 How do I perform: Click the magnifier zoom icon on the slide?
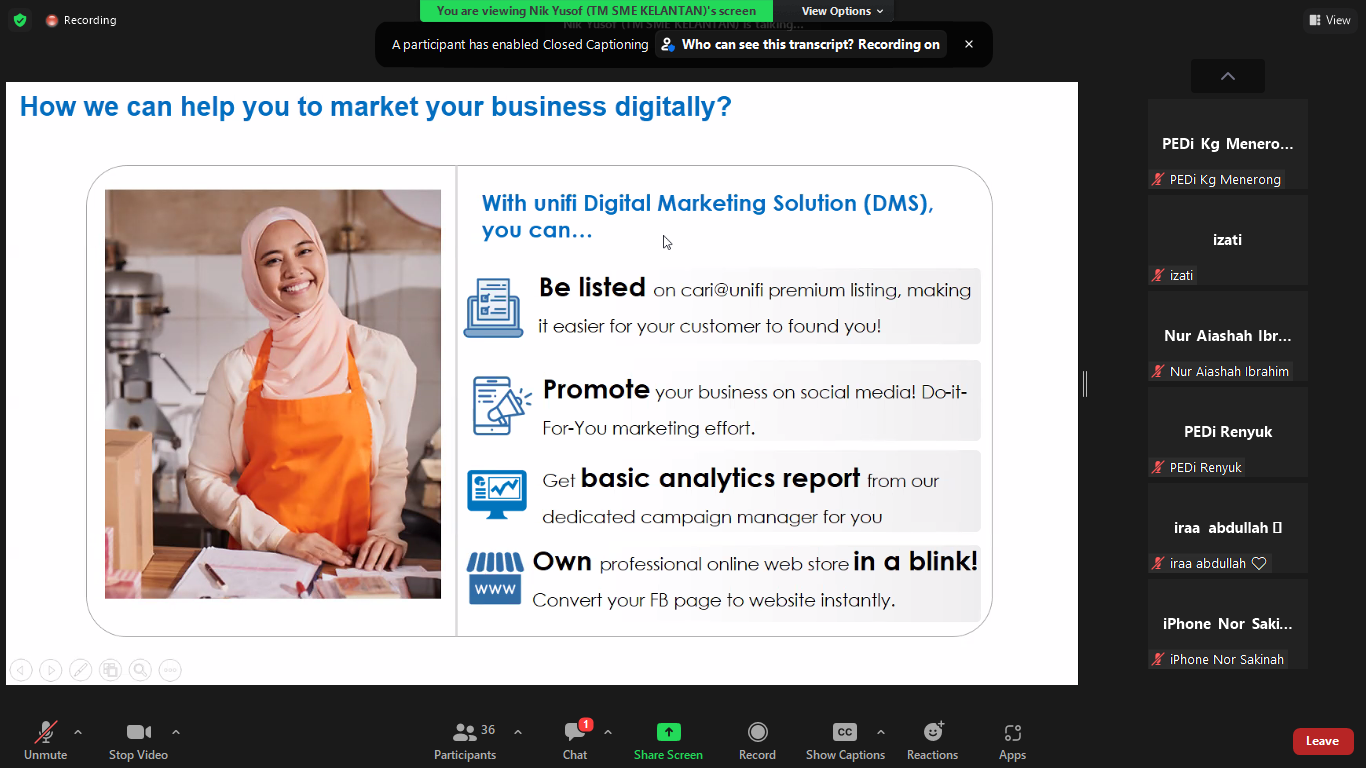(140, 670)
